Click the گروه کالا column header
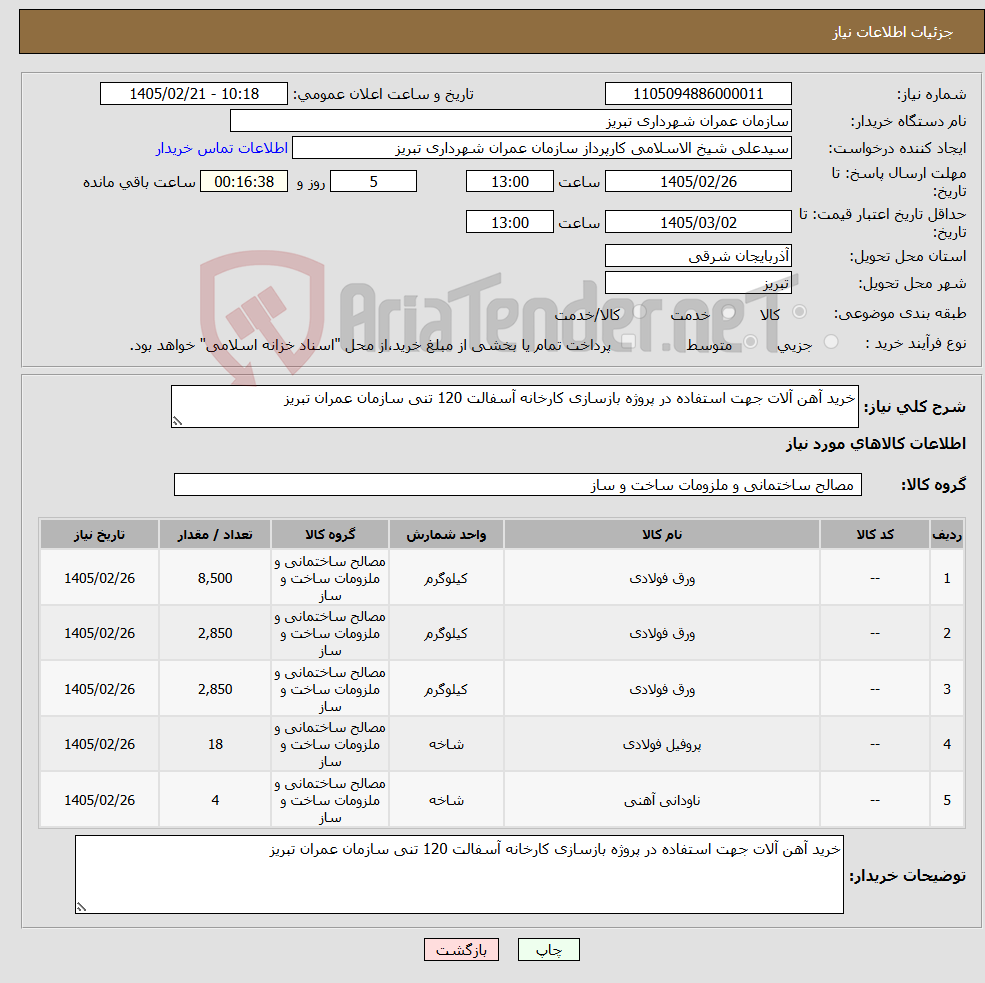The height and width of the screenshot is (983, 985). tap(330, 535)
